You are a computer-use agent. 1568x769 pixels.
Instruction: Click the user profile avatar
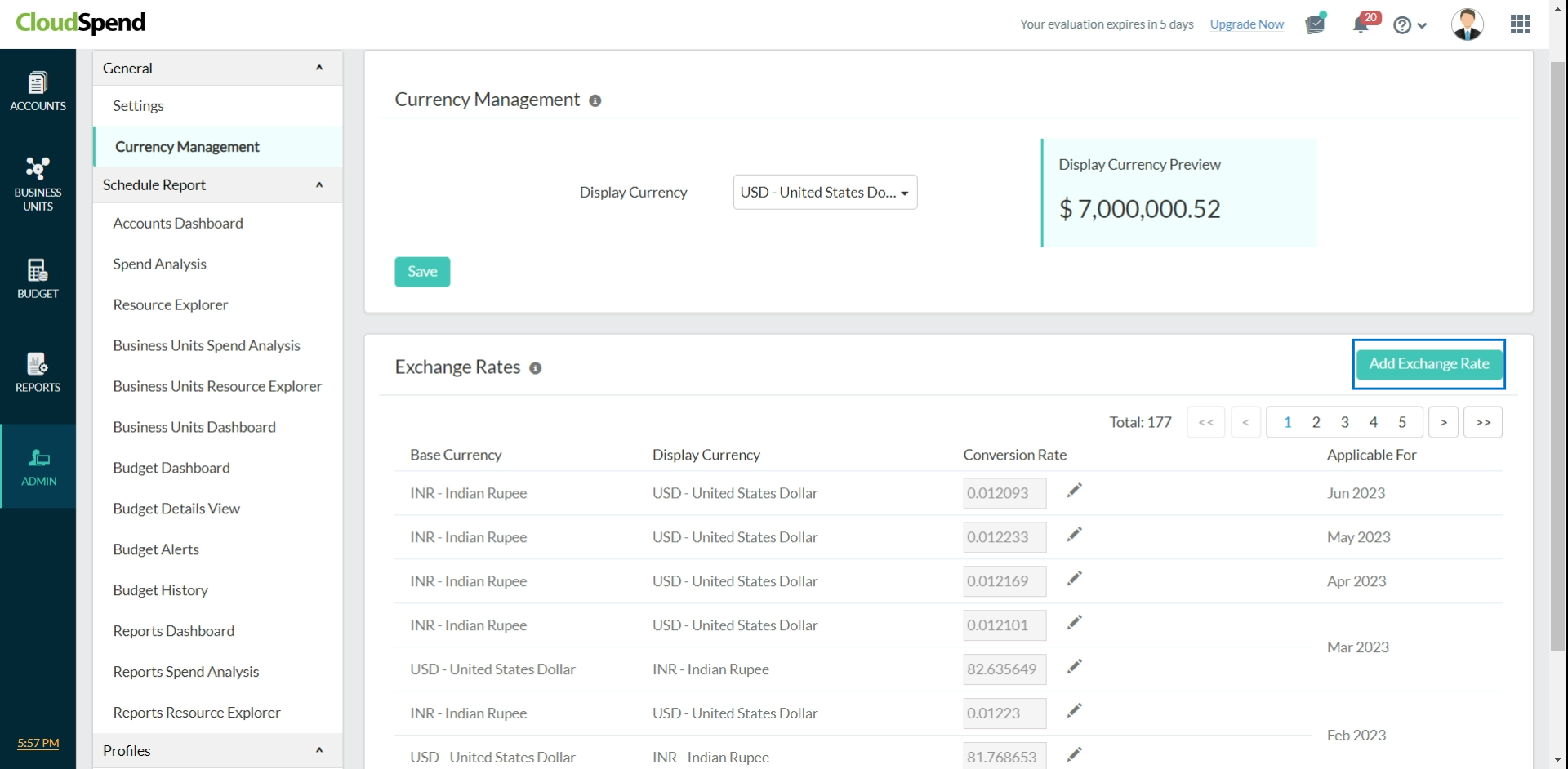1467,24
